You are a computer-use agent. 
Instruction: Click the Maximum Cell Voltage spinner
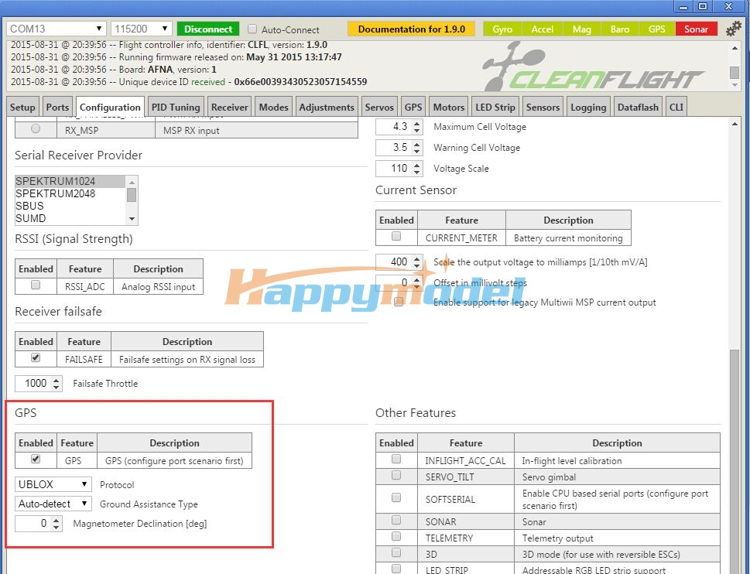tap(417, 127)
